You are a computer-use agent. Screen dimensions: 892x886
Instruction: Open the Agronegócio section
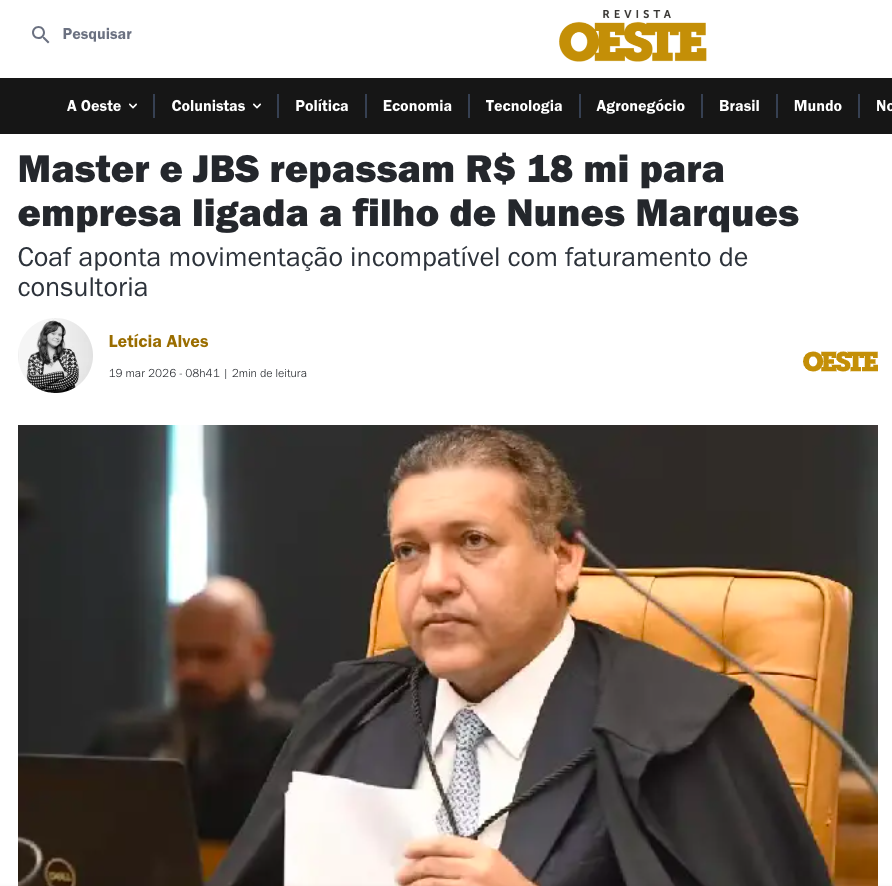(x=640, y=106)
